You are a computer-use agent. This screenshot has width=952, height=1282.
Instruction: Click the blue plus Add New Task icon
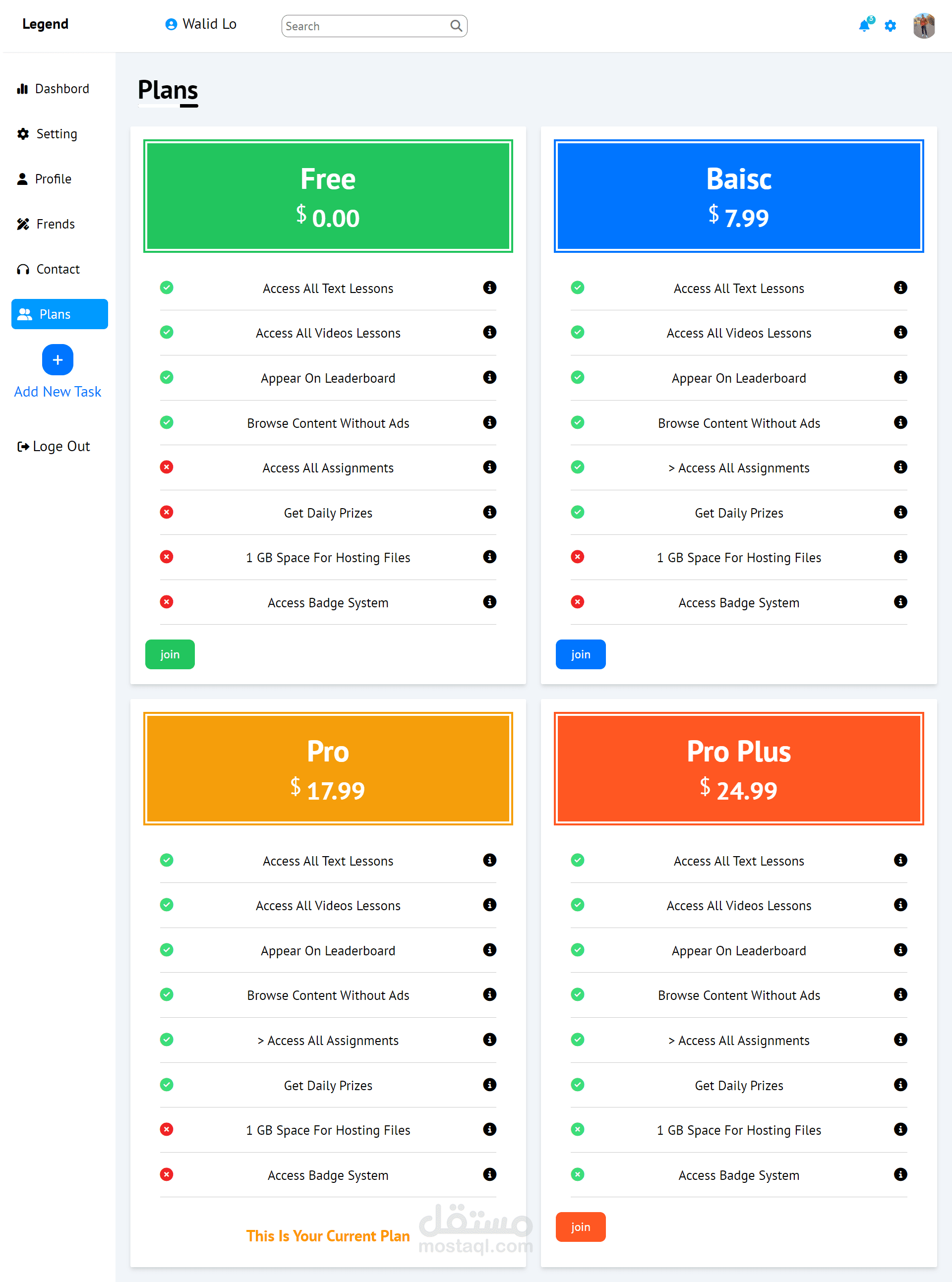pyautogui.click(x=58, y=359)
